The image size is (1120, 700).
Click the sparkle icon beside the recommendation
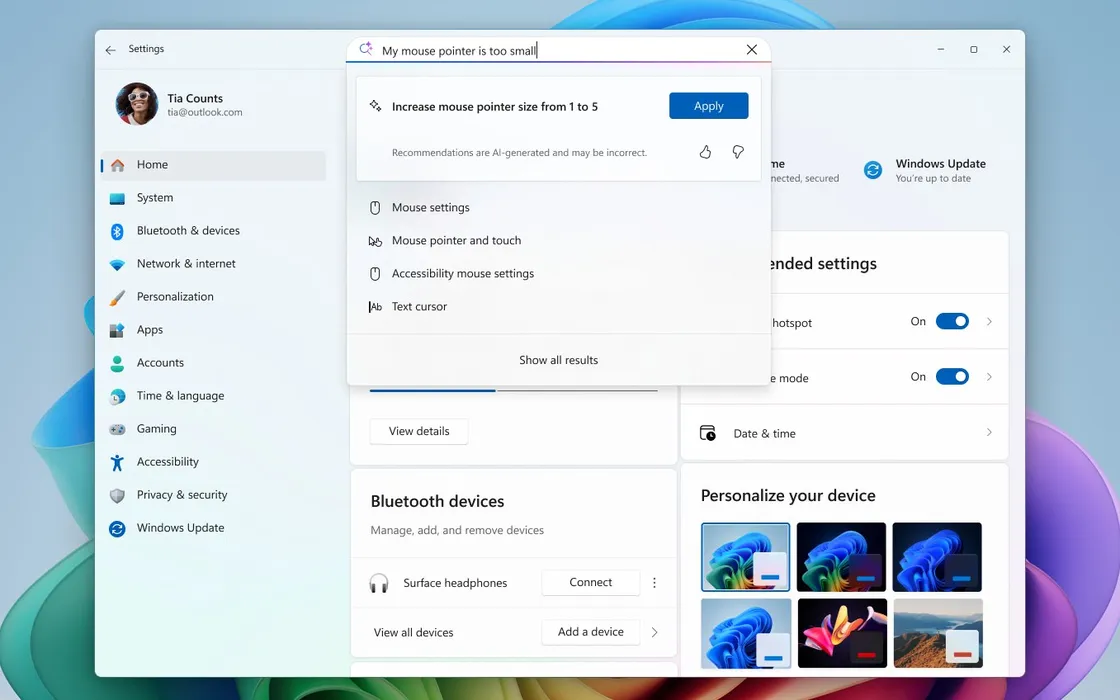(x=375, y=106)
